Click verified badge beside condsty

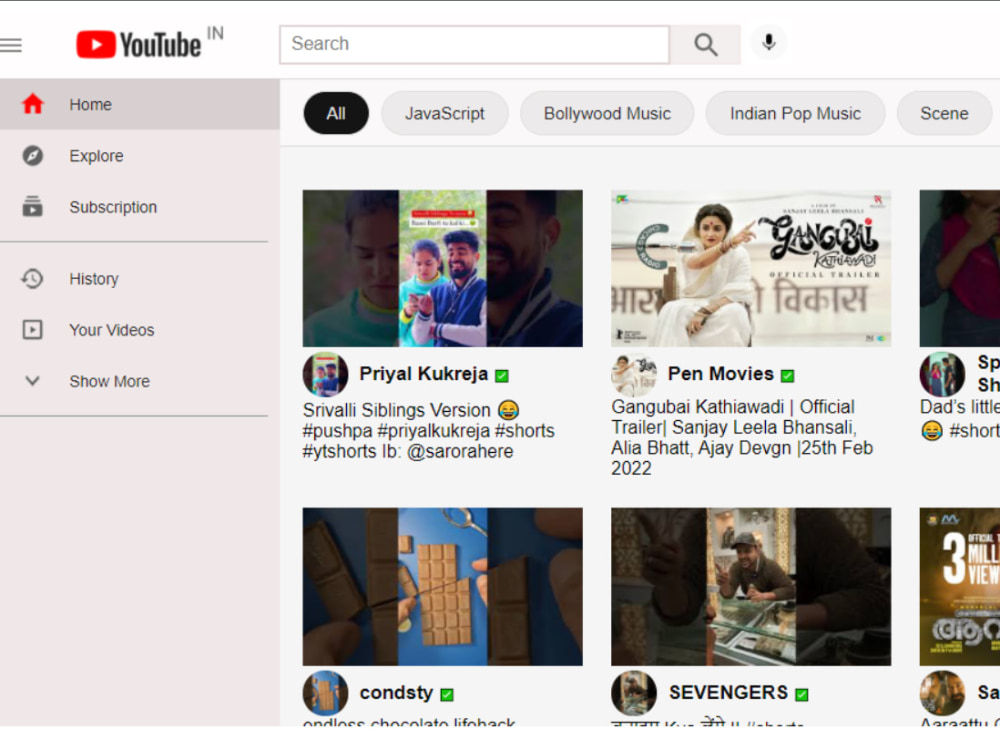(447, 695)
